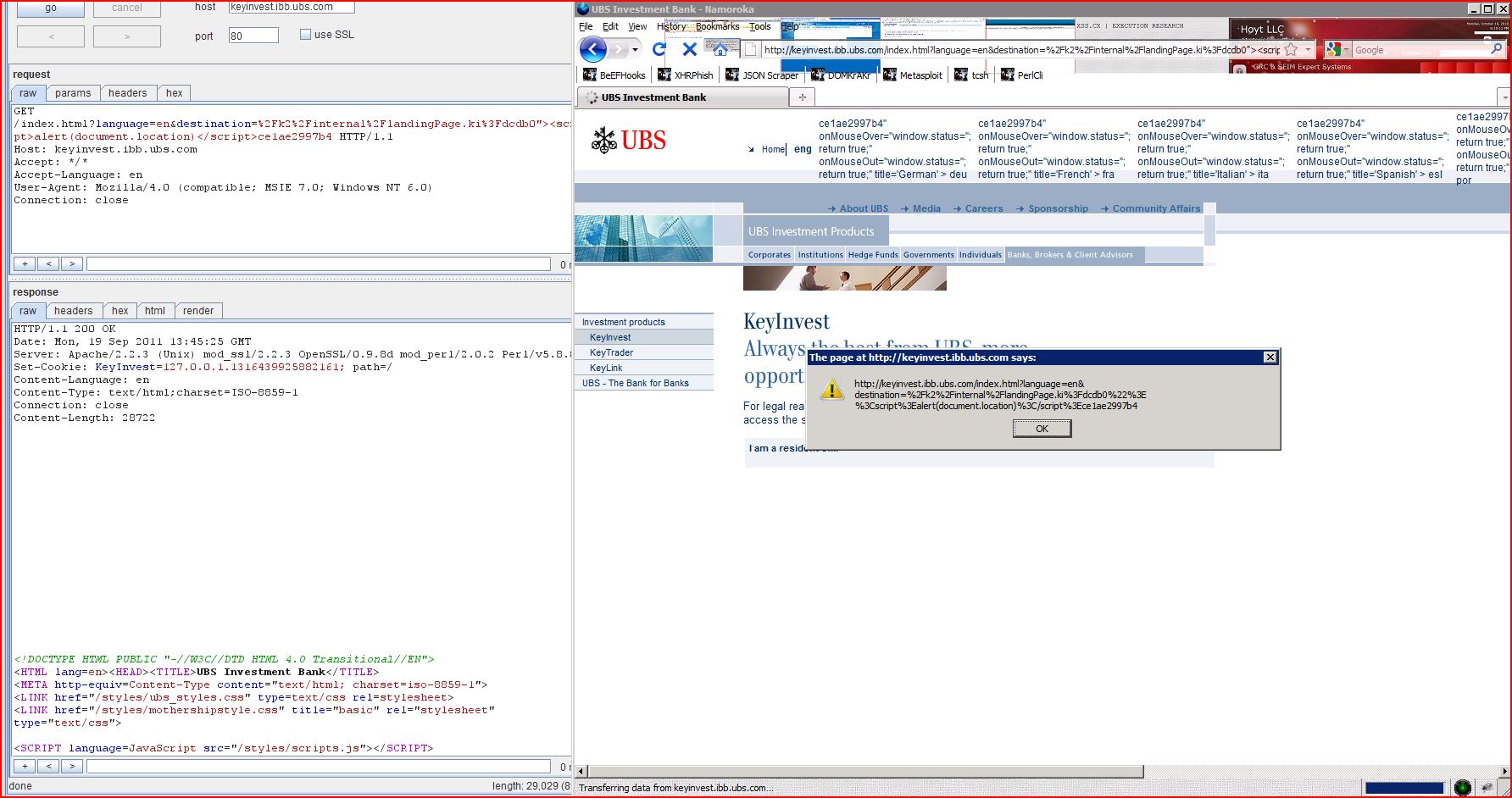1512x798 pixels.
Task: Click the request search text field
Action: tap(319, 264)
